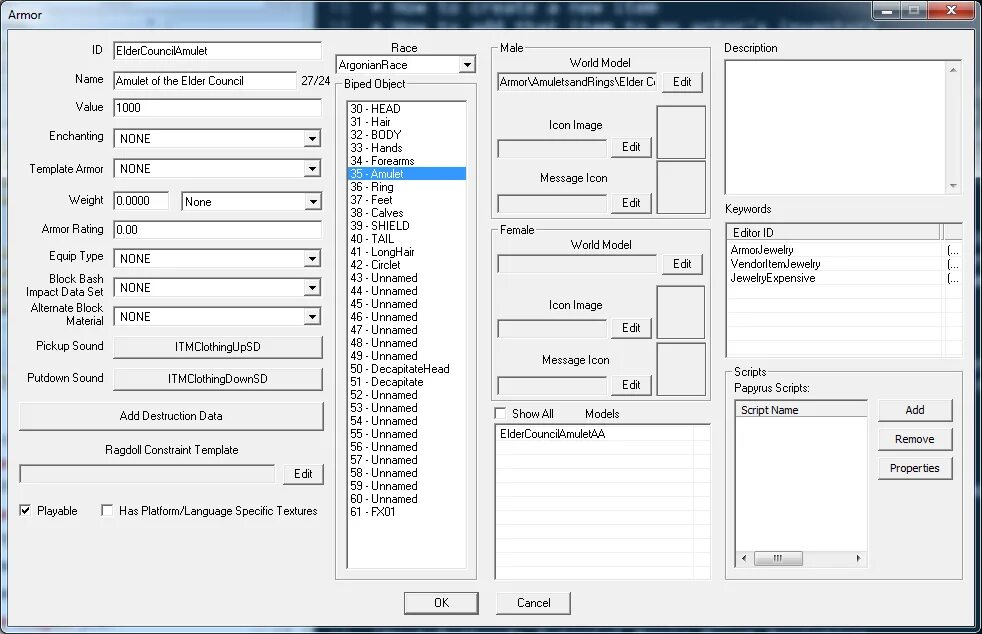This screenshot has height=634, width=982.
Task: Toggle the Playable checkbox
Action: [25, 511]
